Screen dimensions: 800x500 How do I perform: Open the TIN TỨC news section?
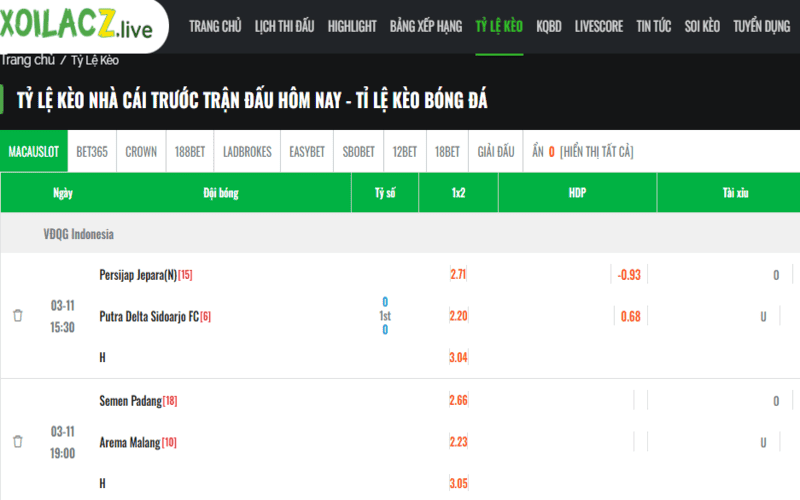pos(654,26)
